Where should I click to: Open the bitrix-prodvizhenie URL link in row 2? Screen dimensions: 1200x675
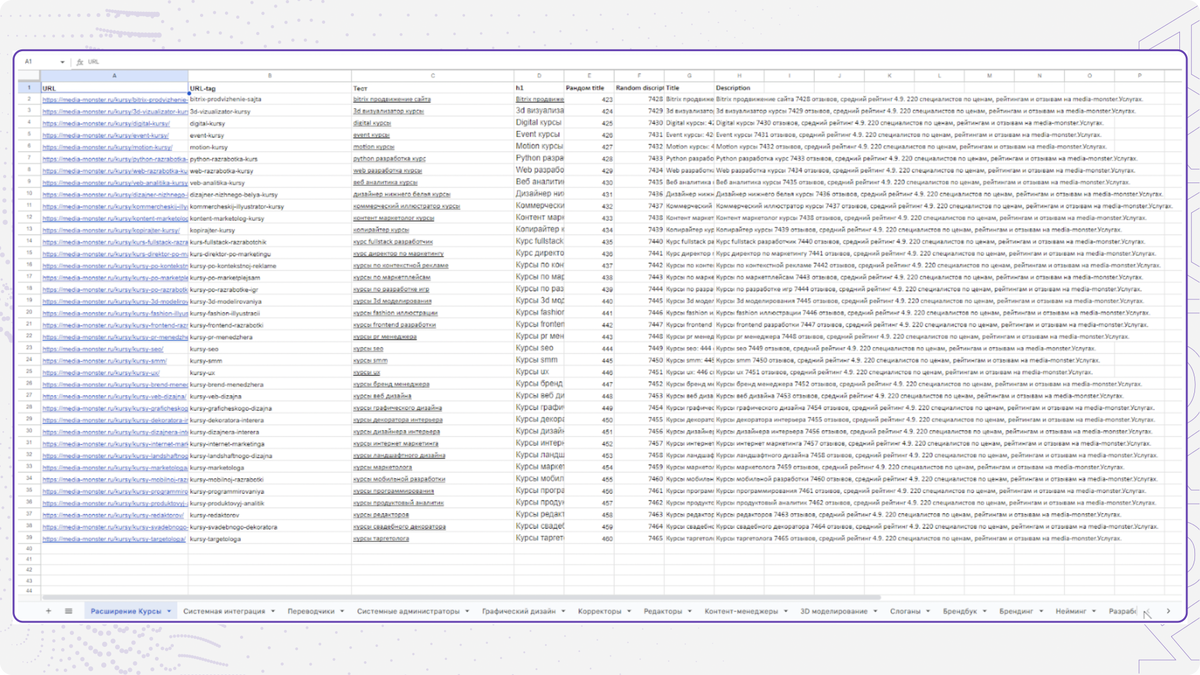click(115, 100)
